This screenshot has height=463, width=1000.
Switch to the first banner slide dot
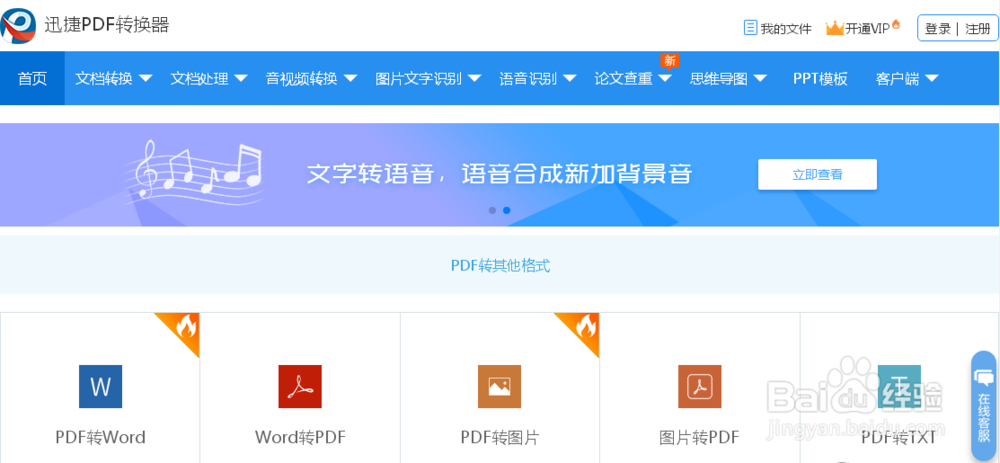492,210
